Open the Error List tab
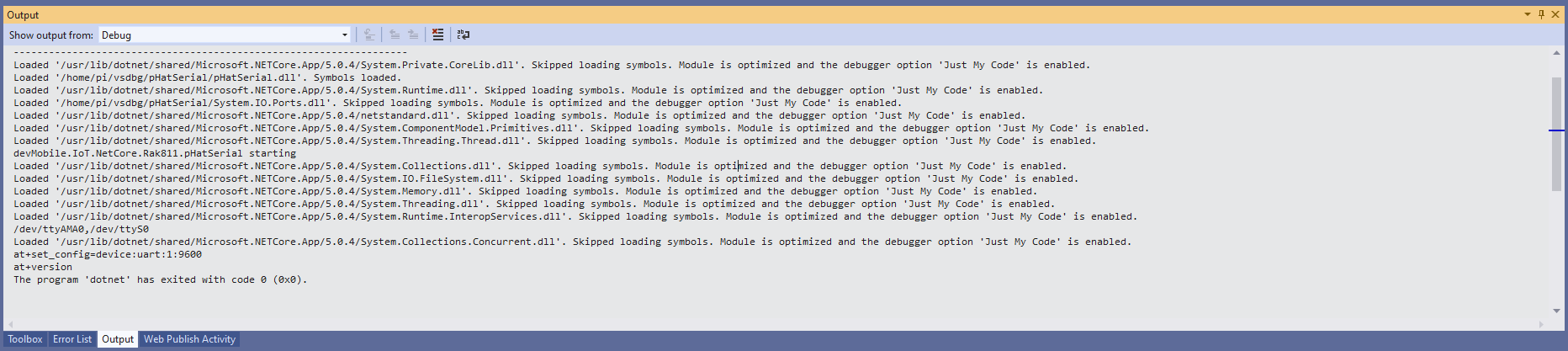Screen dimensions: 1568x351 coord(72,339)
